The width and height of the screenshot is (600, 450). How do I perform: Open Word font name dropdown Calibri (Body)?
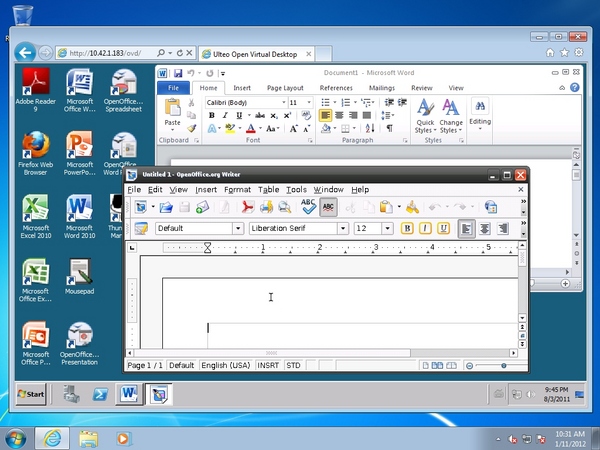(284, 103)
